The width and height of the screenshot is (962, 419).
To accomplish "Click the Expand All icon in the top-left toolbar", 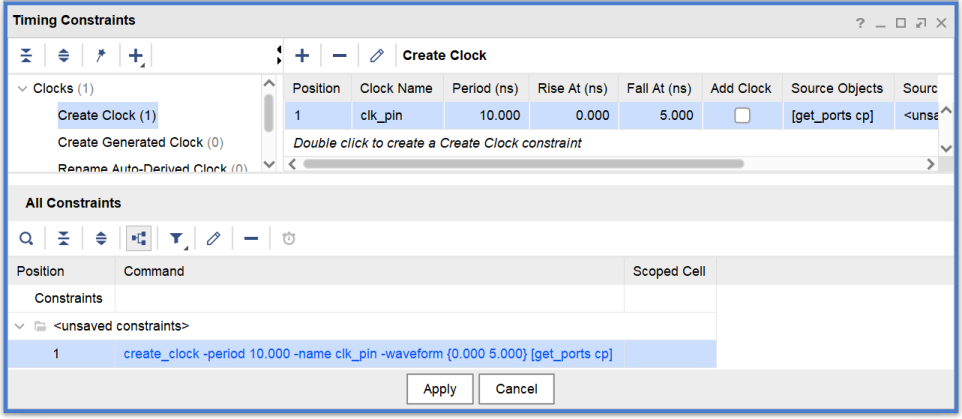I will [x=63, y=56].
